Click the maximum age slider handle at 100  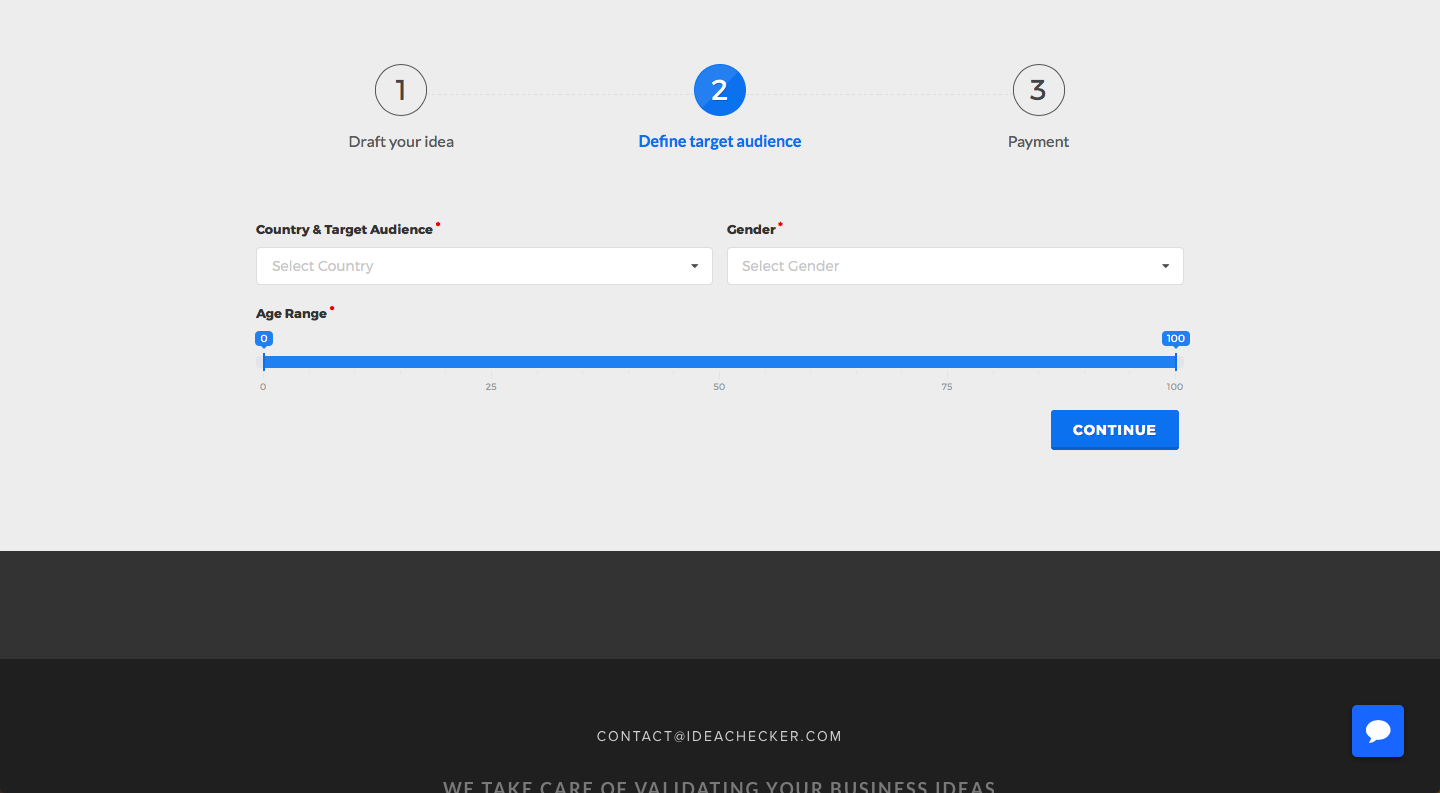coord(1176,361)
